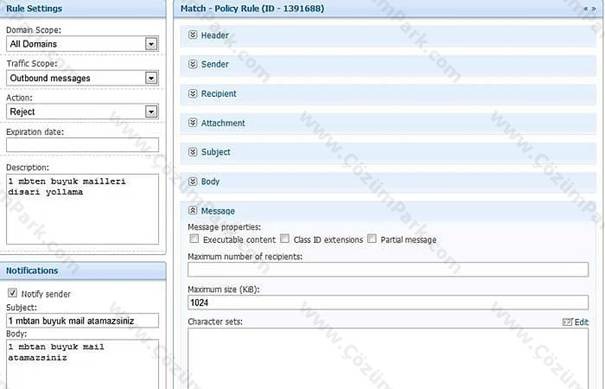Collapse the Message section
The height and width of the screenshot is (389, 605).
point(193,211)
